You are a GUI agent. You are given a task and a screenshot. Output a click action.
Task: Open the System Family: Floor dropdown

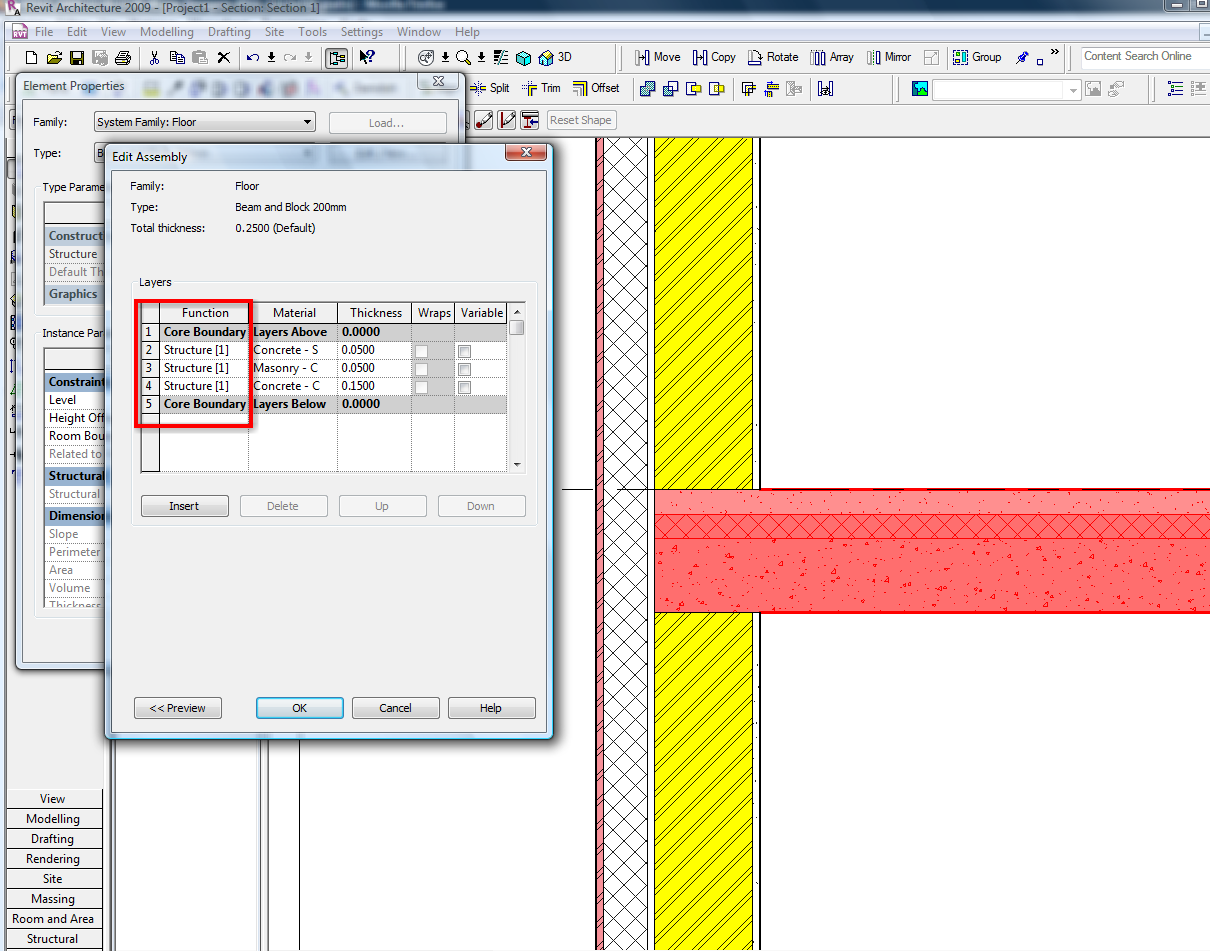pos(205,123)
